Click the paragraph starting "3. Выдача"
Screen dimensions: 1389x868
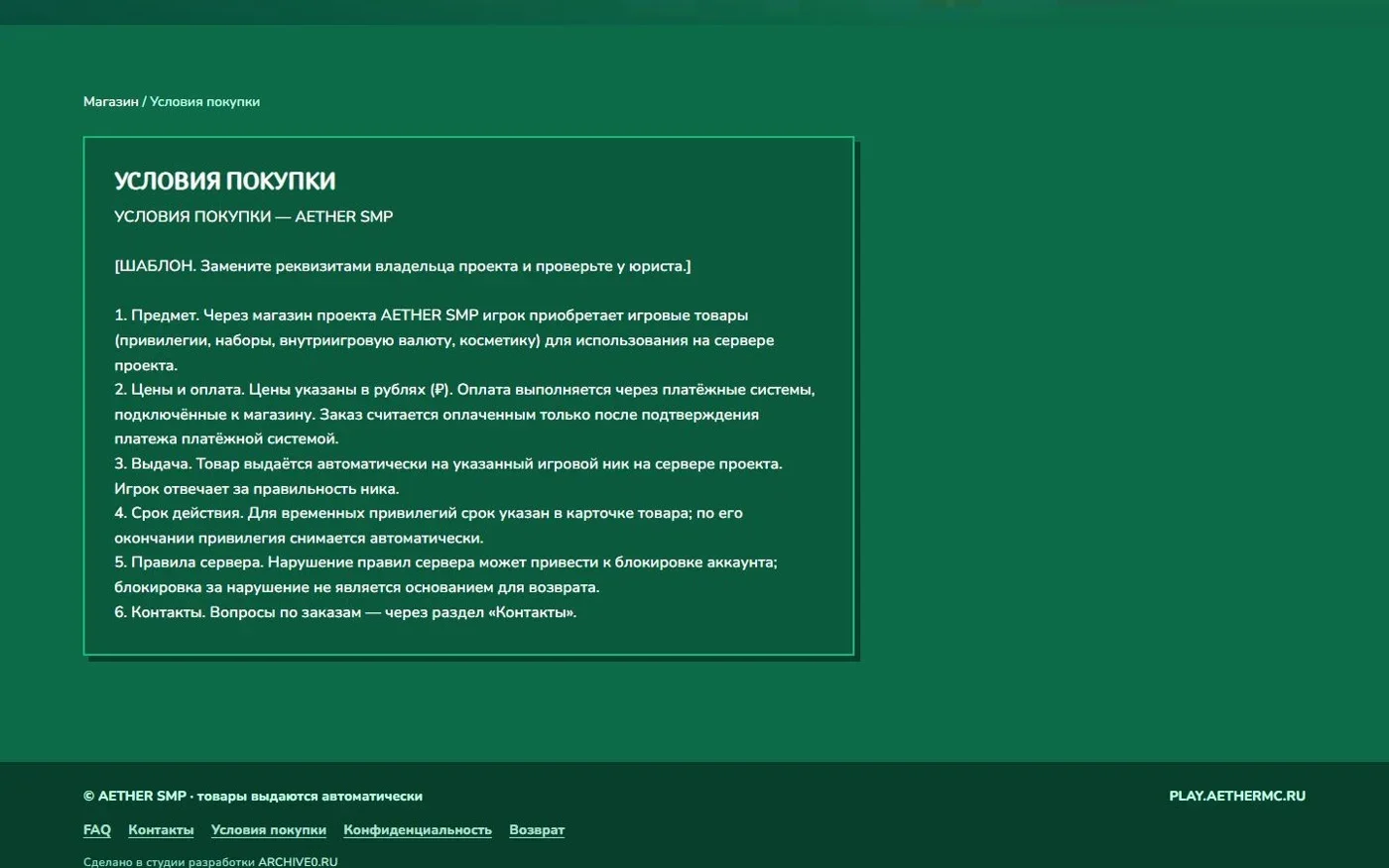[448, 476]
